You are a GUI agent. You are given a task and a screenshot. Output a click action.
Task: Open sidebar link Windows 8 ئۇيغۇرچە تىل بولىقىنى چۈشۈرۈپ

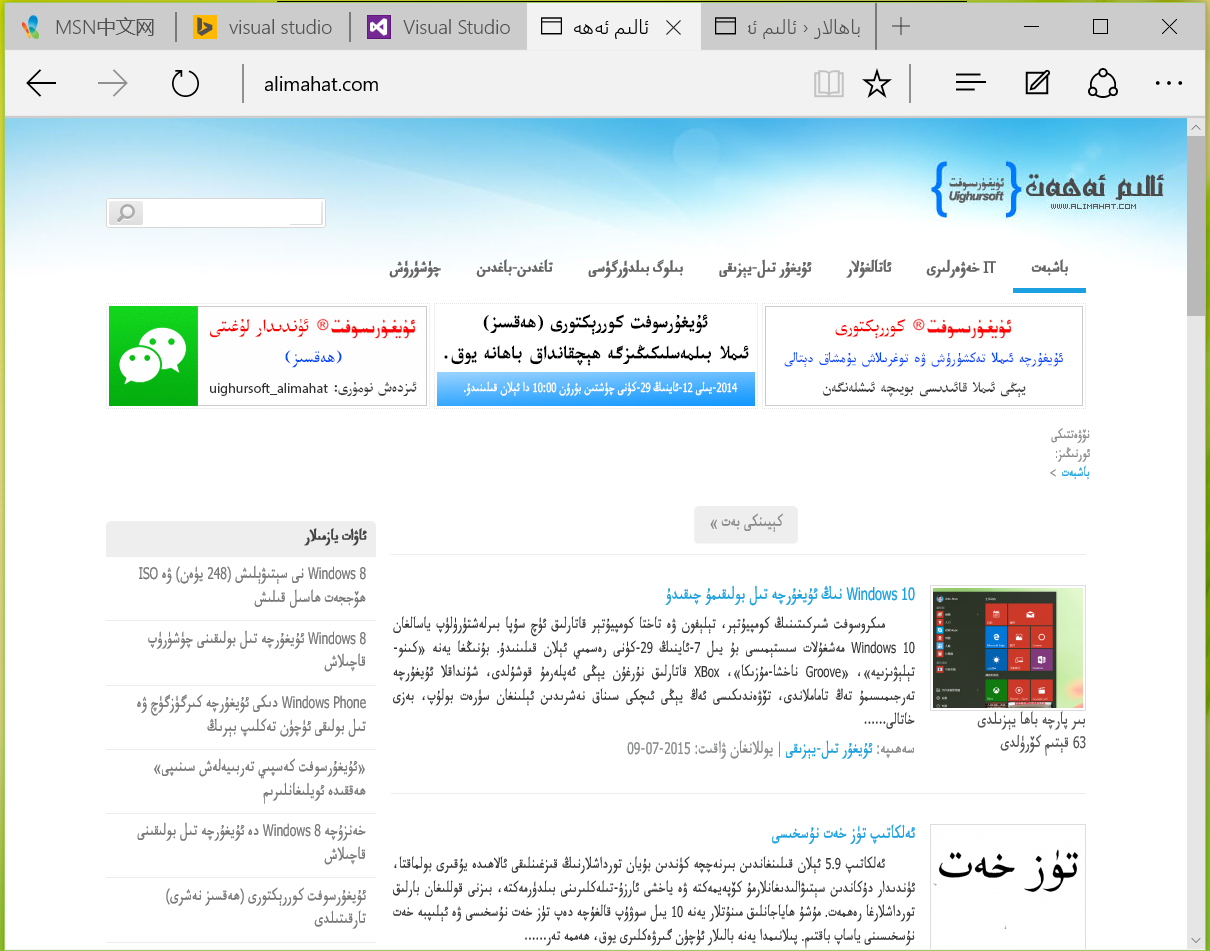[x=257, y=650]
